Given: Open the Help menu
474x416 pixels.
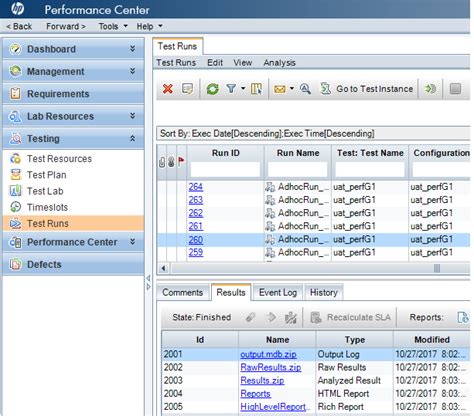Looking at the screenshot, I should pos(149,26).
